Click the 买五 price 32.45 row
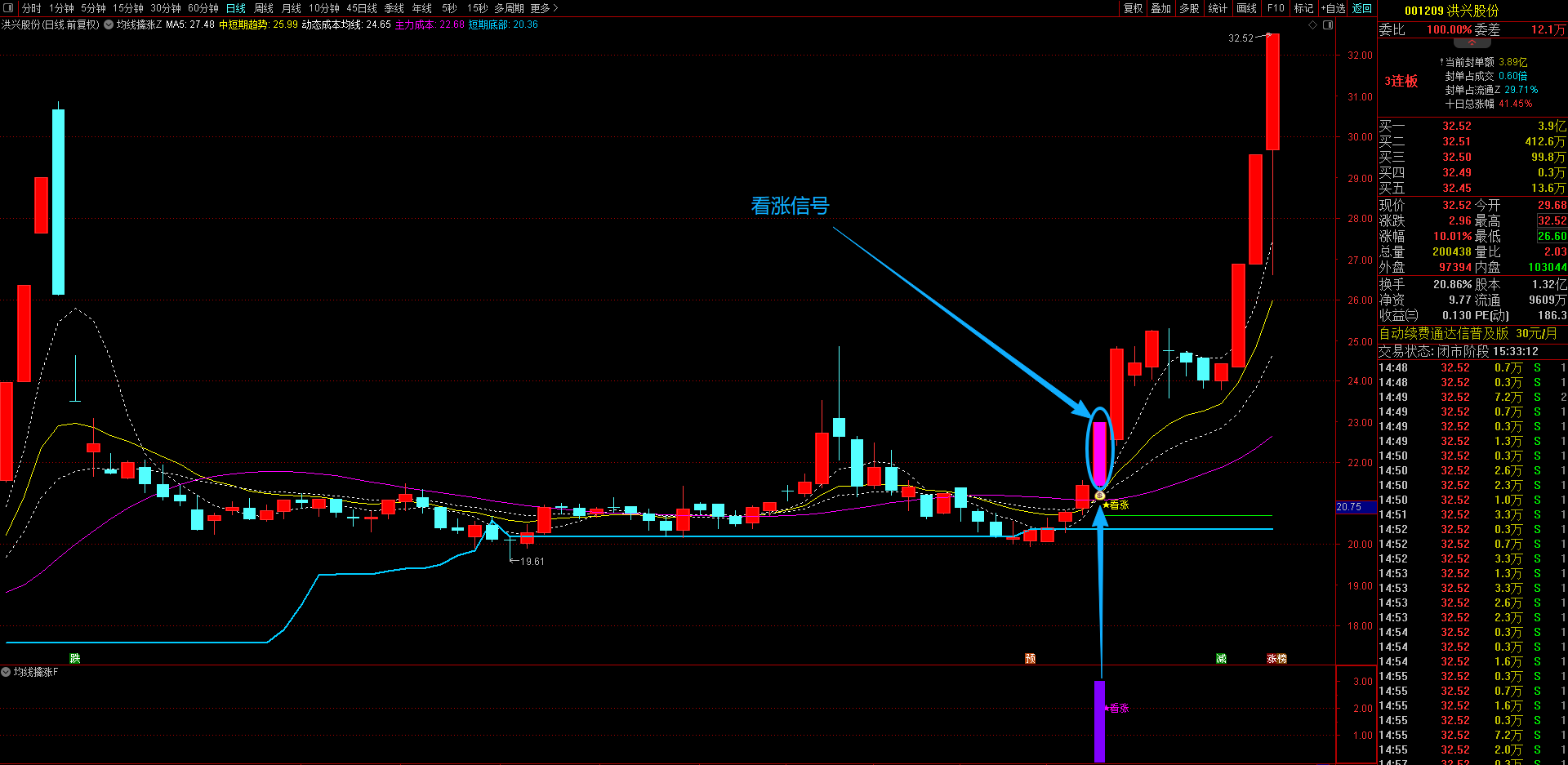 1472,188
